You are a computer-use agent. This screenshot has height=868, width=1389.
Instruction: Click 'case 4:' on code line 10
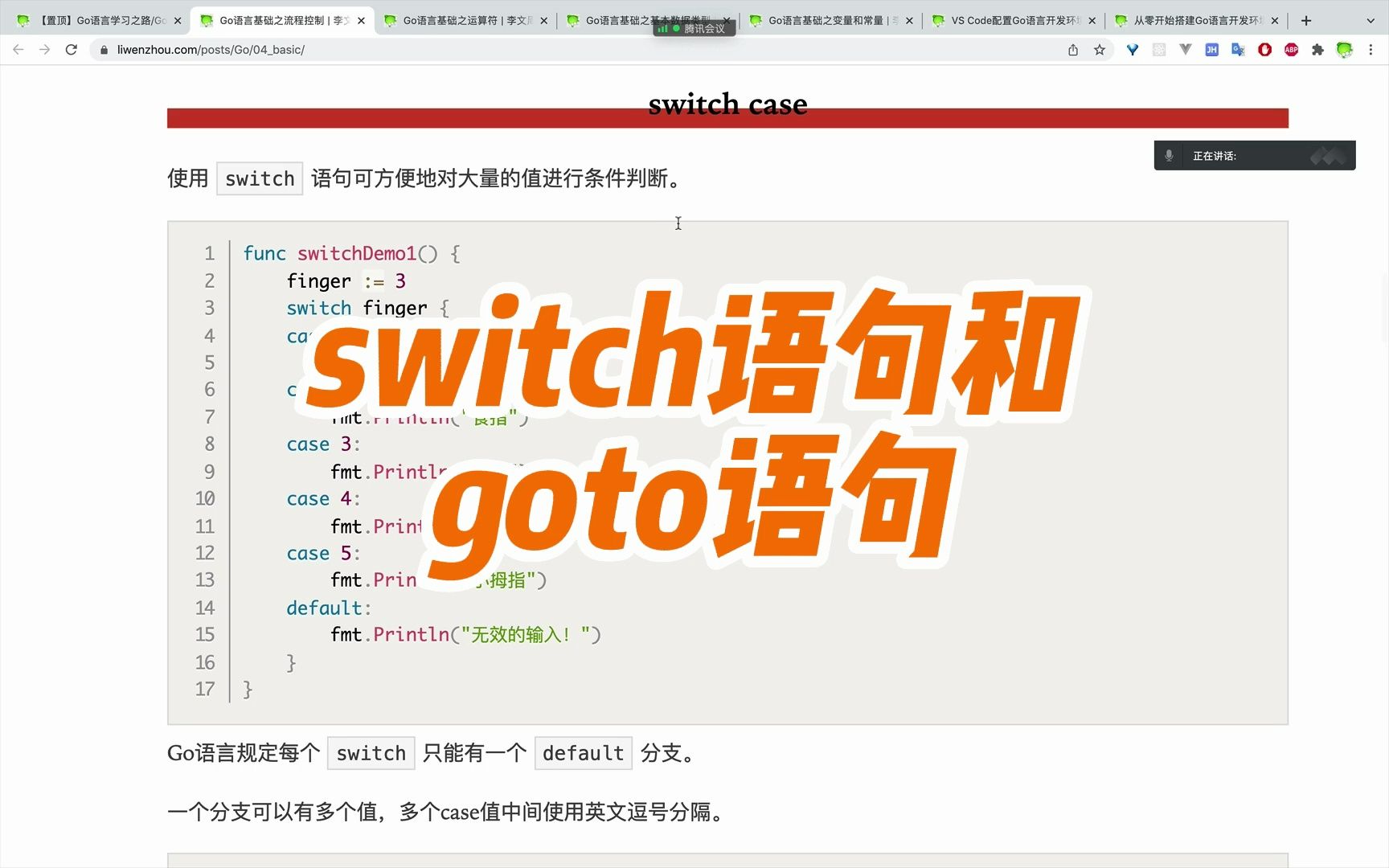[324, 499]
